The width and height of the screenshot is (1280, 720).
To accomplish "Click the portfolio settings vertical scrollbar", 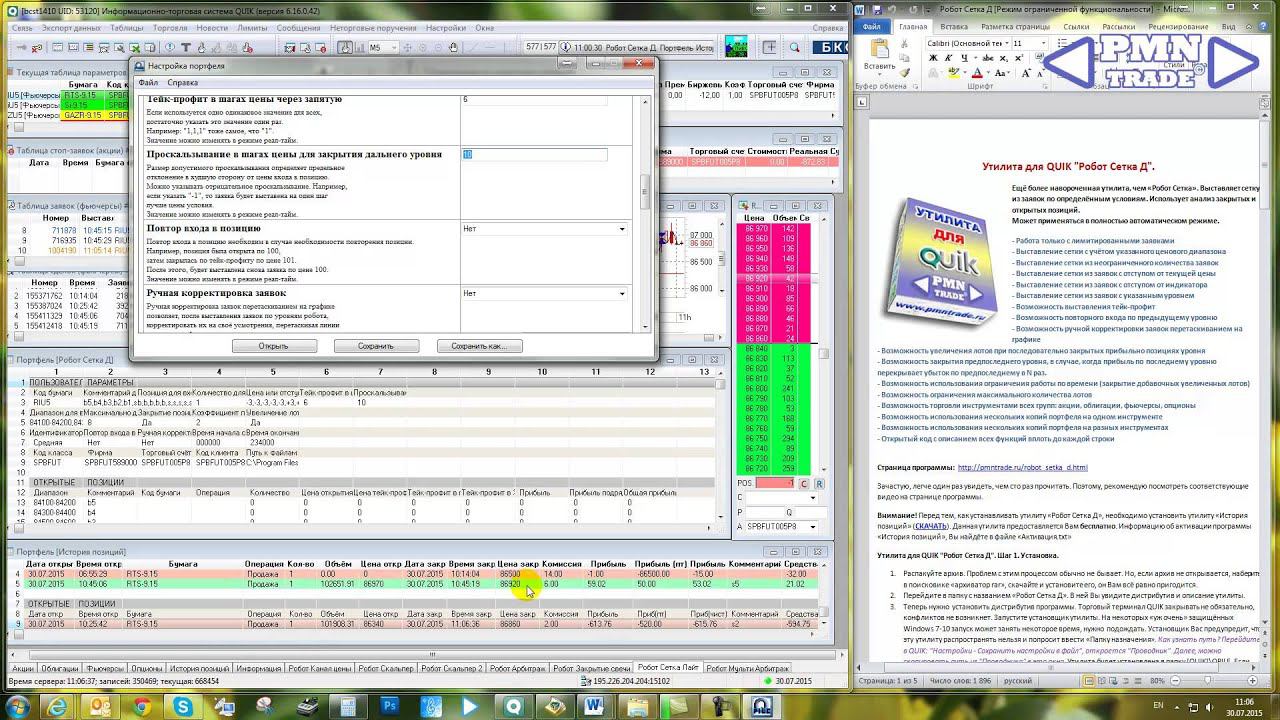I will pyautogui.click(x=645, y=213).
